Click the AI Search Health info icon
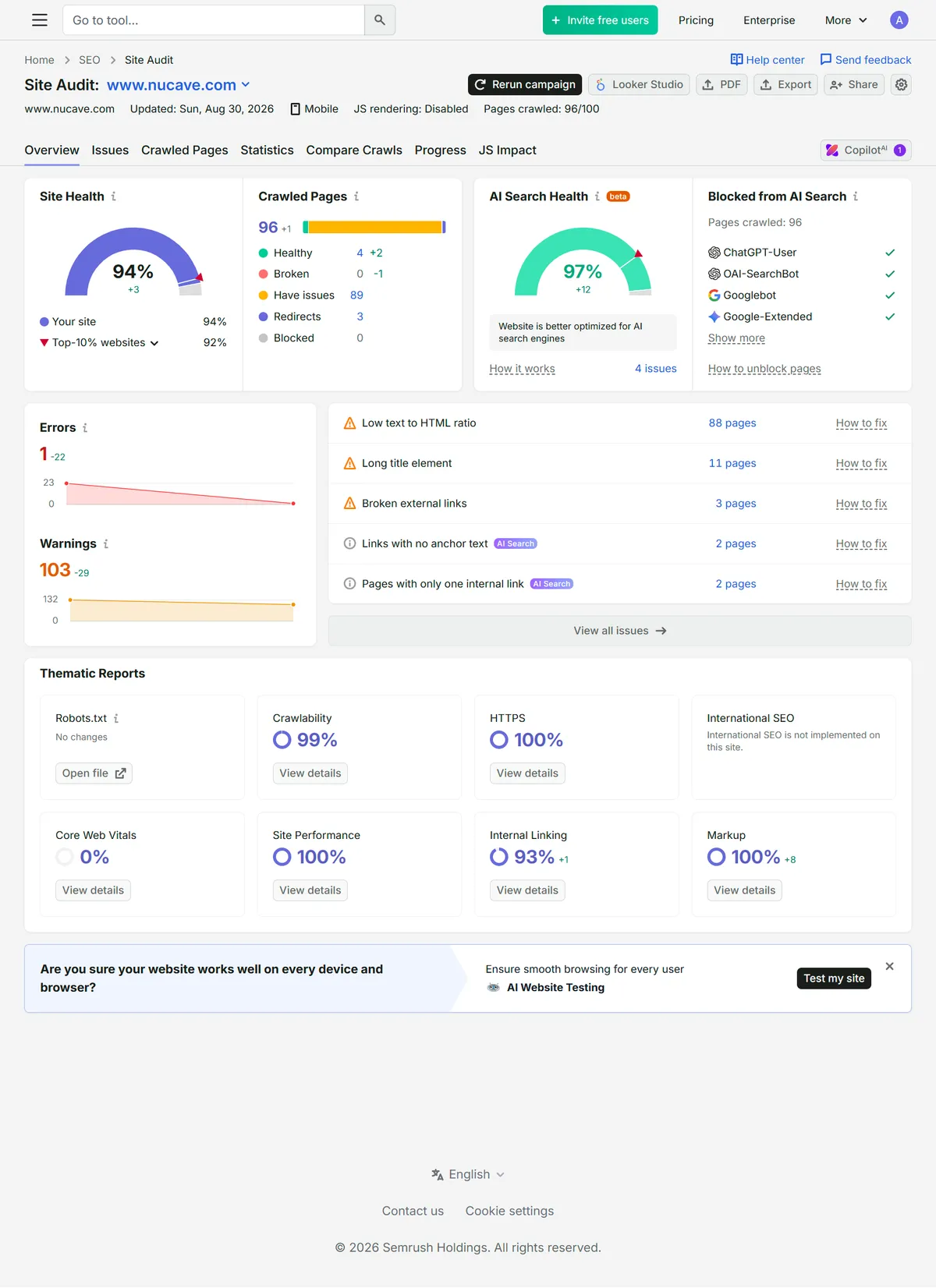This screenshot has height=1288, width=936. click(x=597, y=196)
